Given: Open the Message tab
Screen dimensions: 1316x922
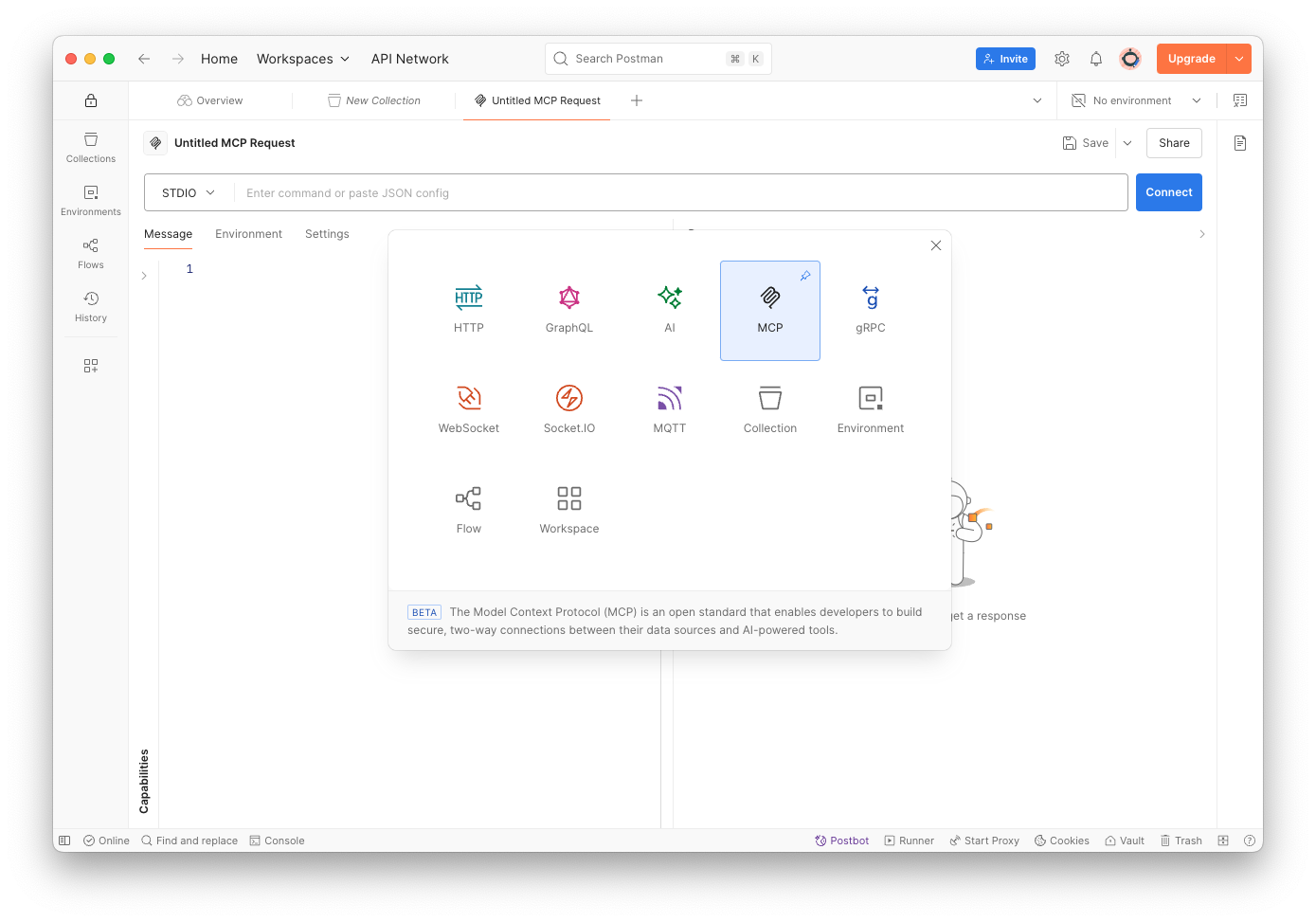Looking at the screenshot, I should tap(169, 234).
